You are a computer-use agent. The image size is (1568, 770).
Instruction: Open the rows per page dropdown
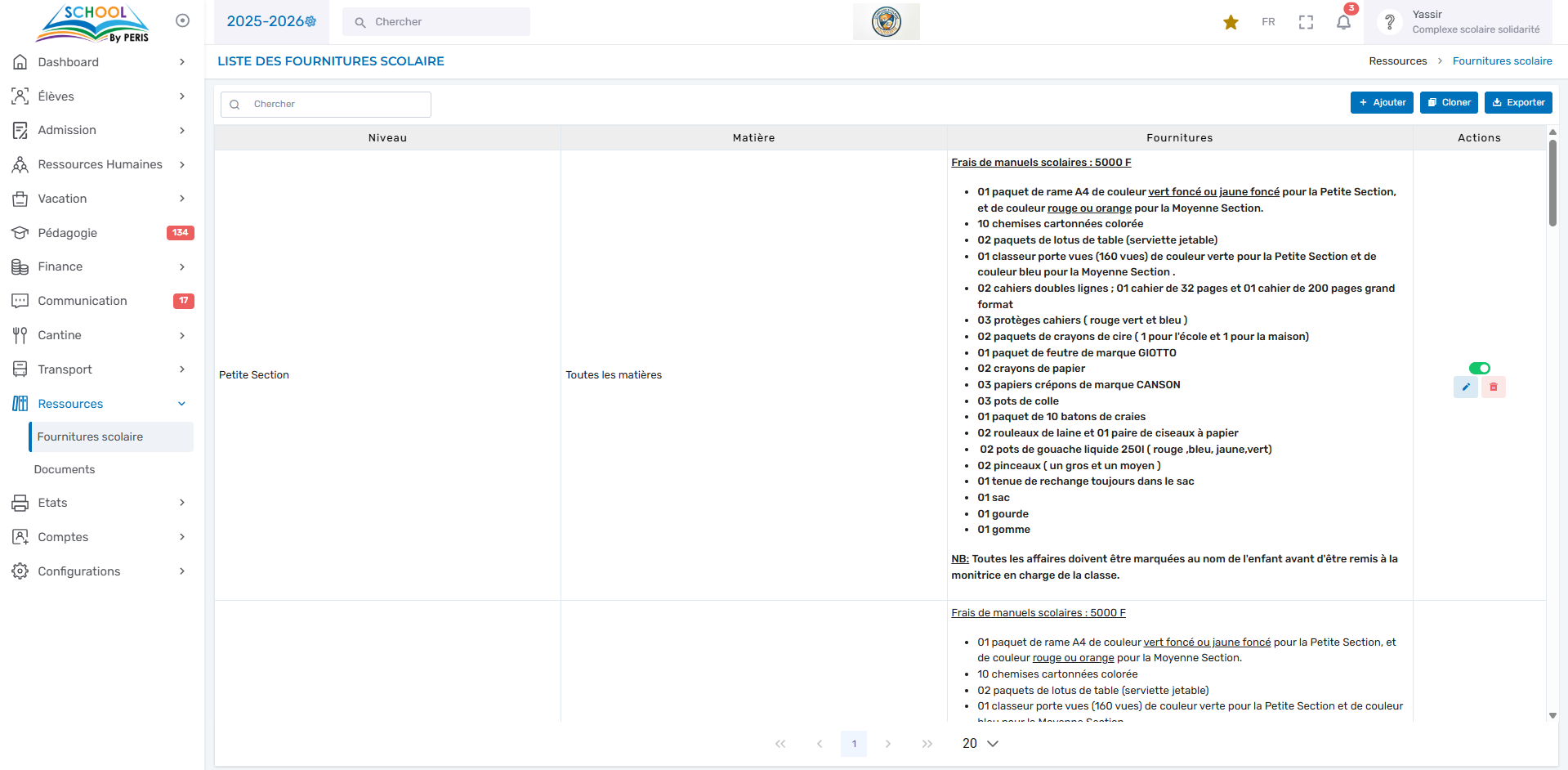click(981, 743)
